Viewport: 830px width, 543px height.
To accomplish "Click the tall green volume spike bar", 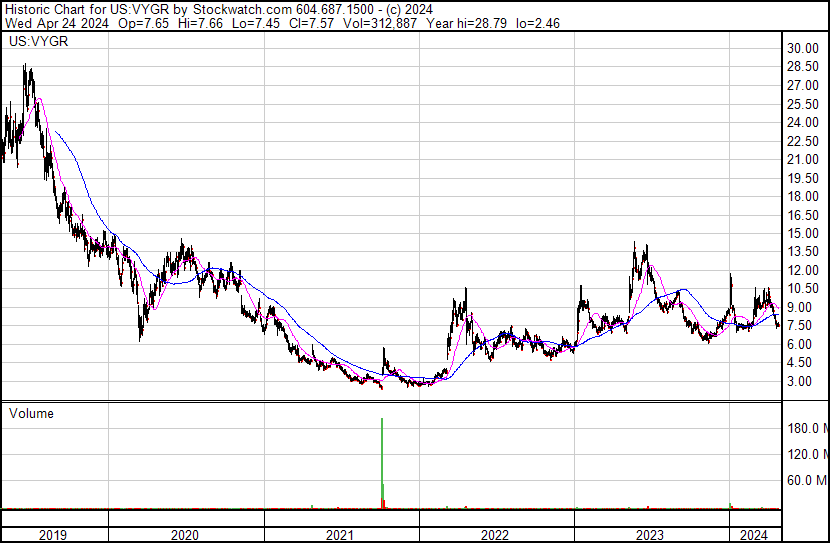I will 382,463.
